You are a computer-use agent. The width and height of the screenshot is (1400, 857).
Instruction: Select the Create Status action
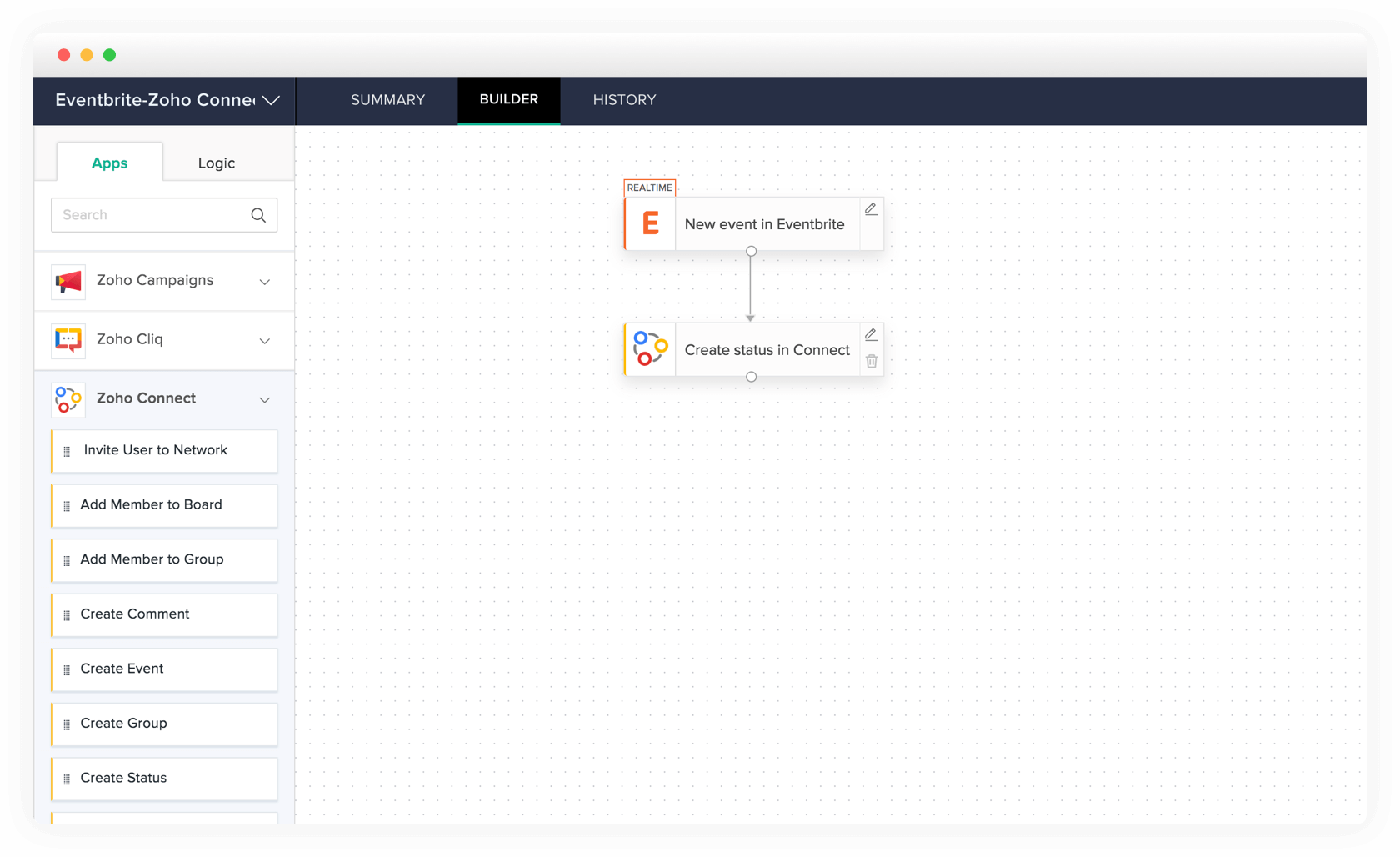[x=164, y=779]
